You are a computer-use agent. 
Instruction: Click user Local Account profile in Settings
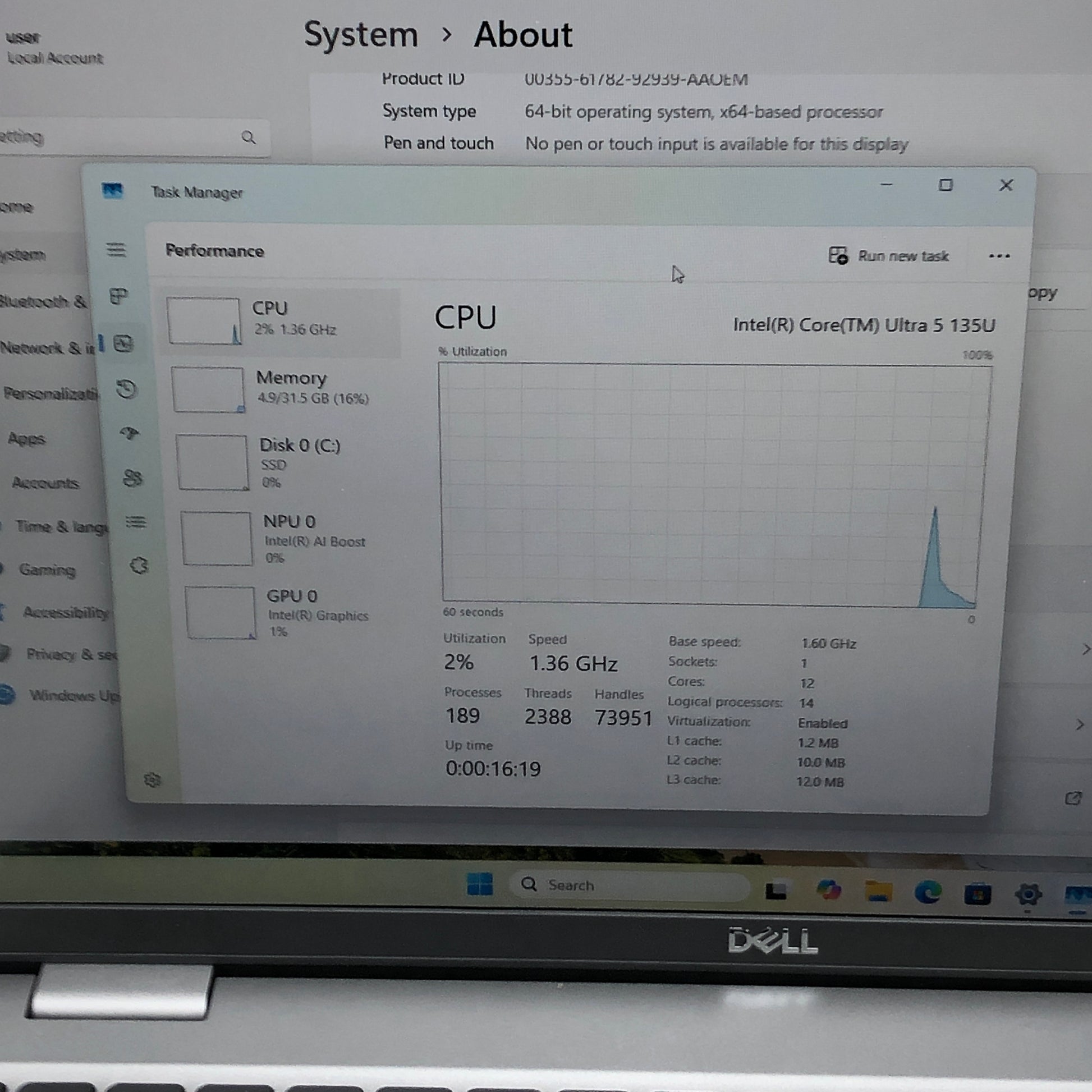pyautogui.click(x=54, y=48)
